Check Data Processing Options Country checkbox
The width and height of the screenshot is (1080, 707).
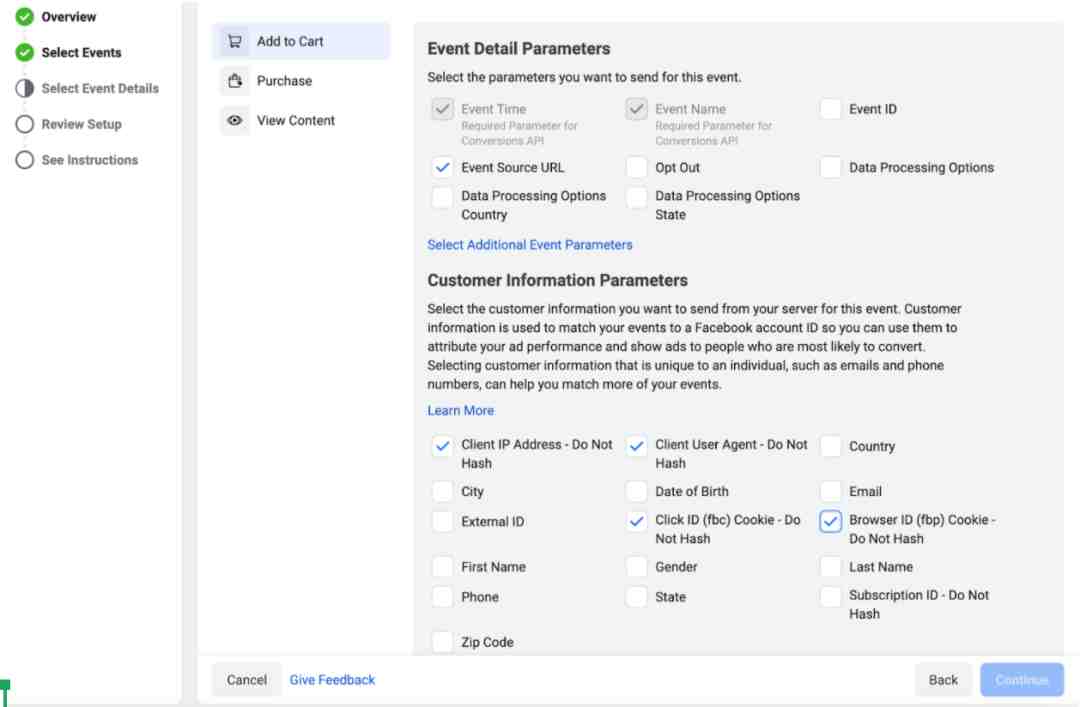coord(442,197)
